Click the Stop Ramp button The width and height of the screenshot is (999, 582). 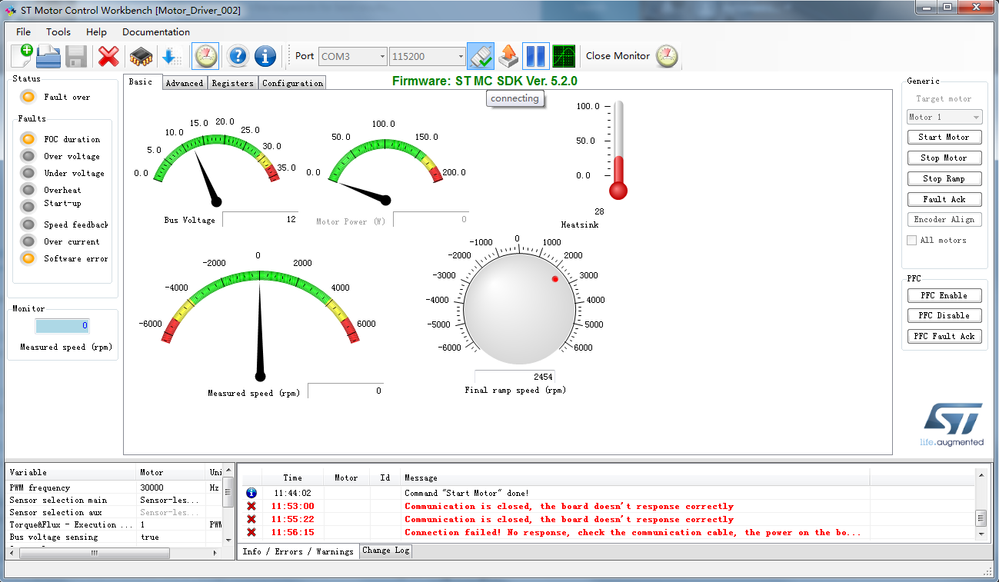944,178
